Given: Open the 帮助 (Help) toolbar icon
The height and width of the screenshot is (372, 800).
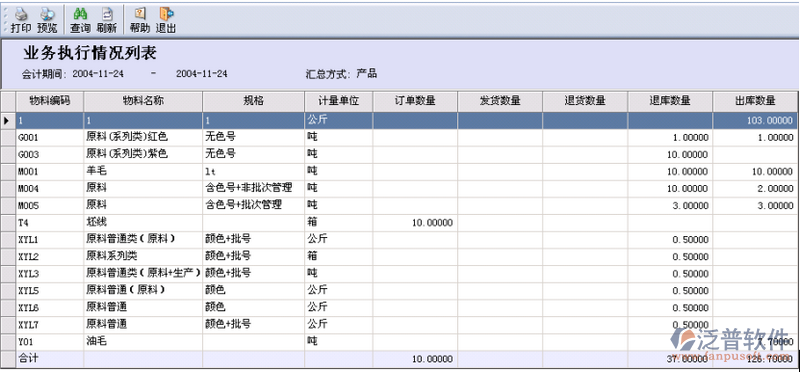Looking at the screenshot, I should [140, 14].
